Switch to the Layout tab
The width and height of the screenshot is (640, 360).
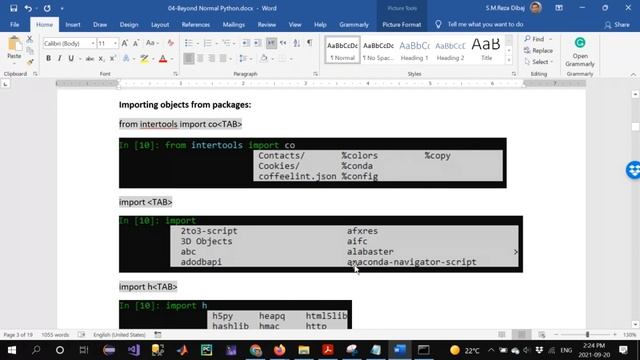tap(160, 24)
